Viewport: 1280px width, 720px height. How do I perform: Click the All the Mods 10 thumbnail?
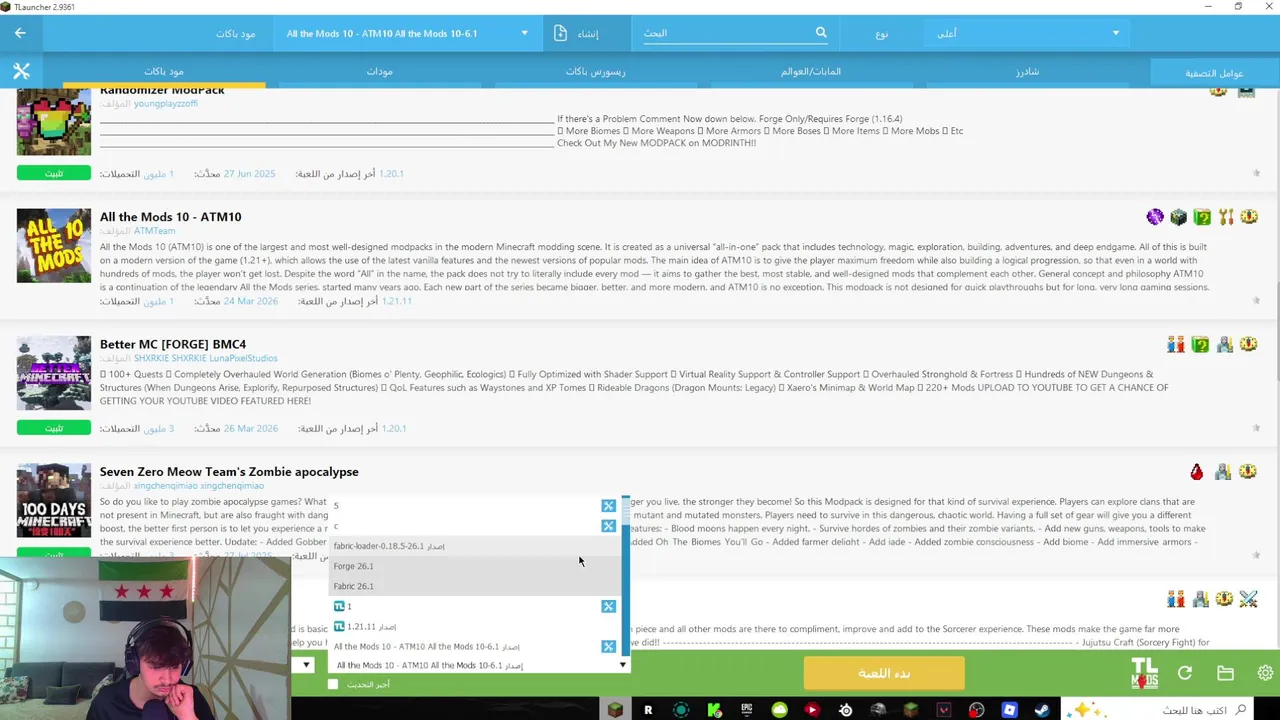click(x=54, y=245)
